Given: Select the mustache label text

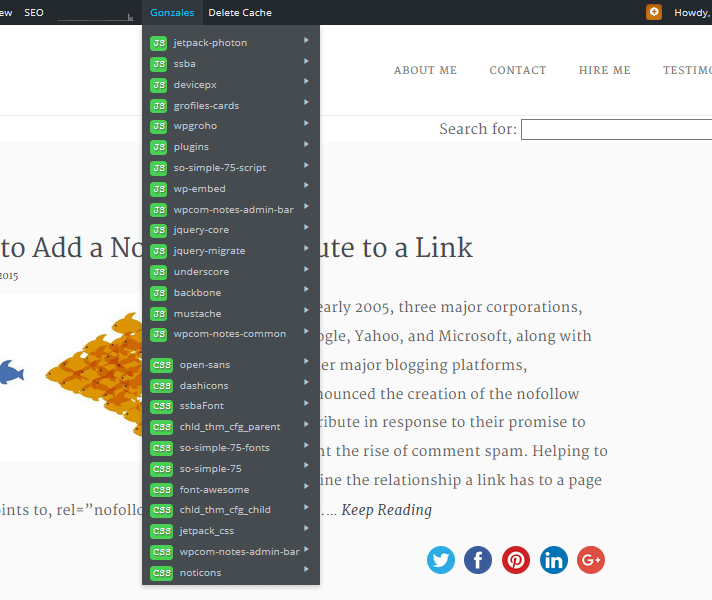Looking at the screenshot, I should pos(198,313).
